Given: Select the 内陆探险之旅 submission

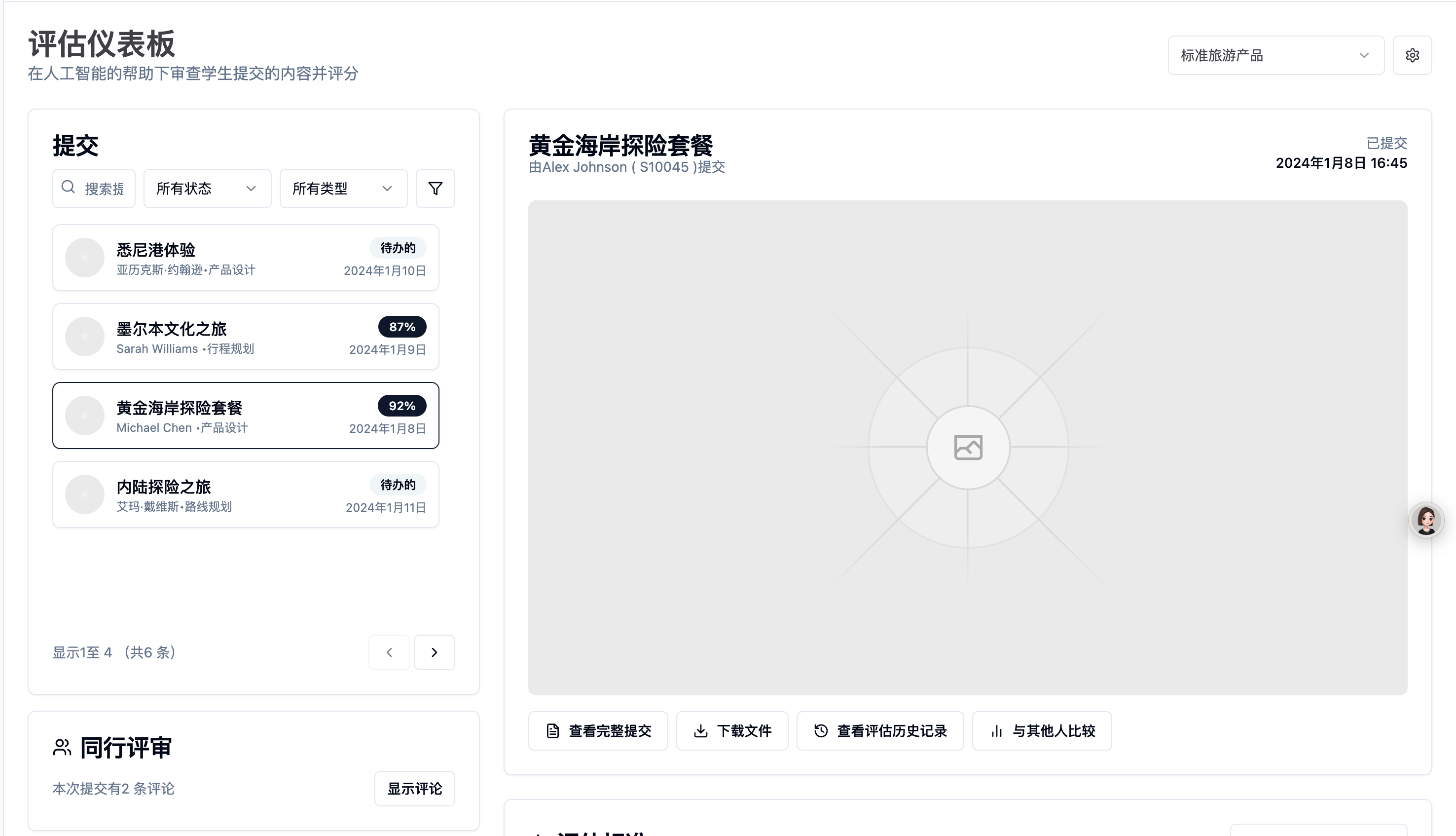Looking at the screenshot, I should (x=246, y=494).
